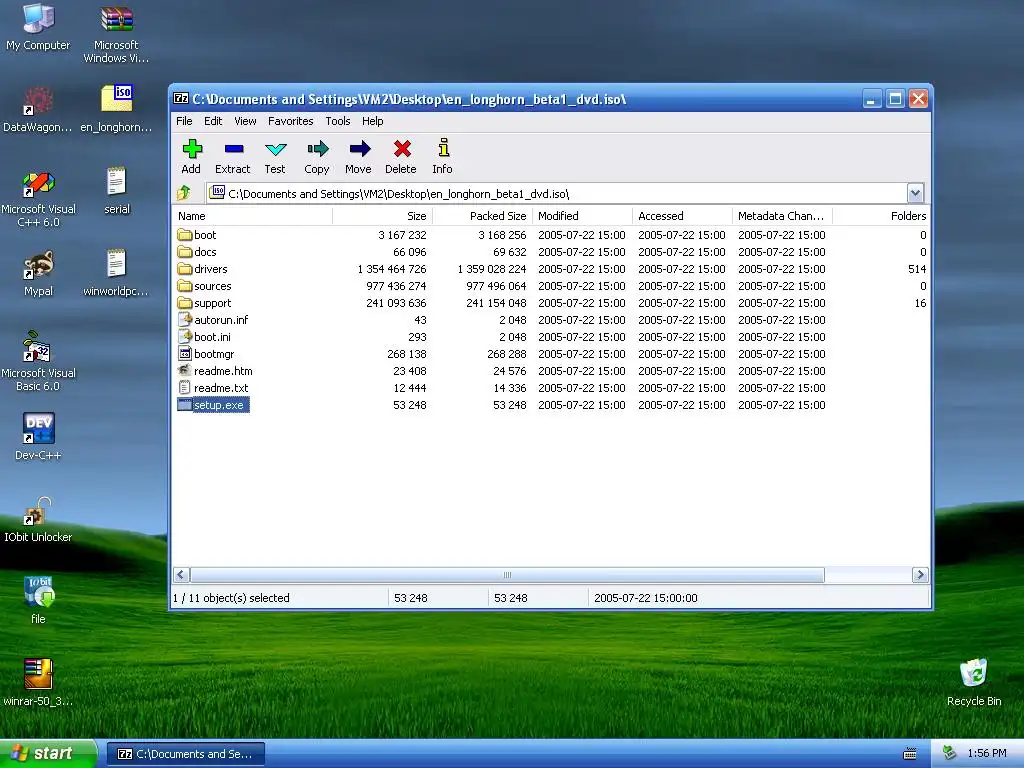This screenshot has width=1024, height=768.
Task: Select the readme.txt file icon
Action: click(185, 387)
